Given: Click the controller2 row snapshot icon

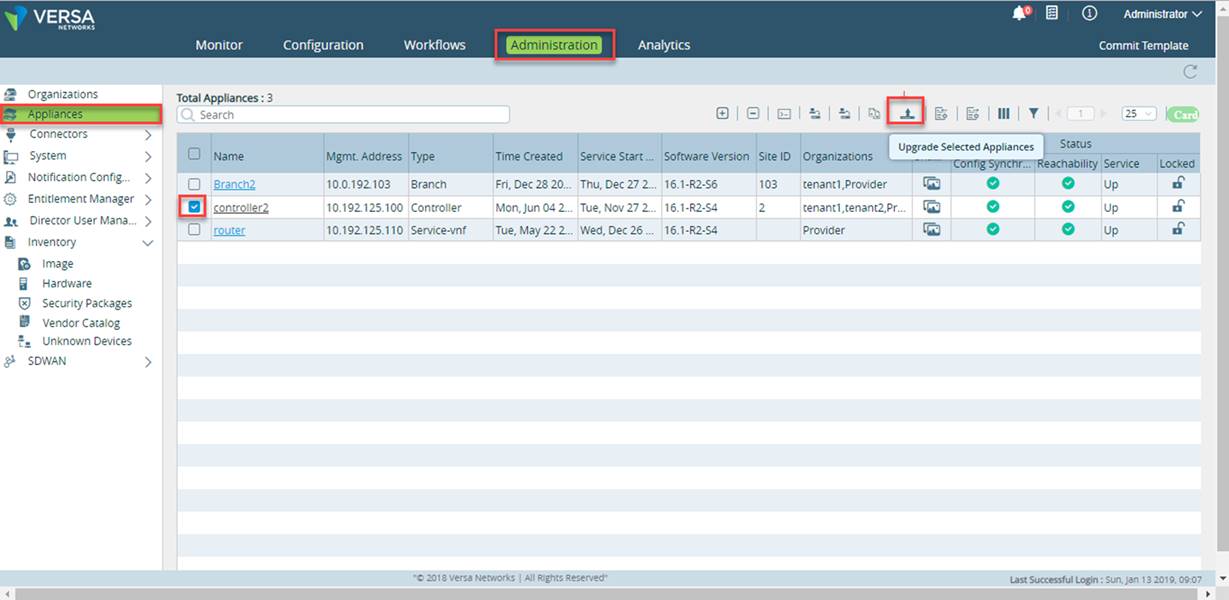Looking at the screenshot, I should [932, 207].
